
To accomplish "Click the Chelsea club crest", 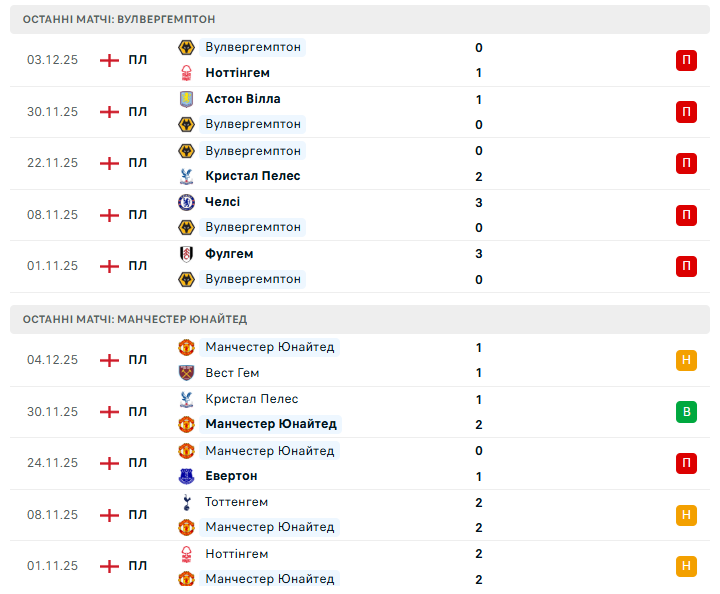I will (x=186, y=202).
